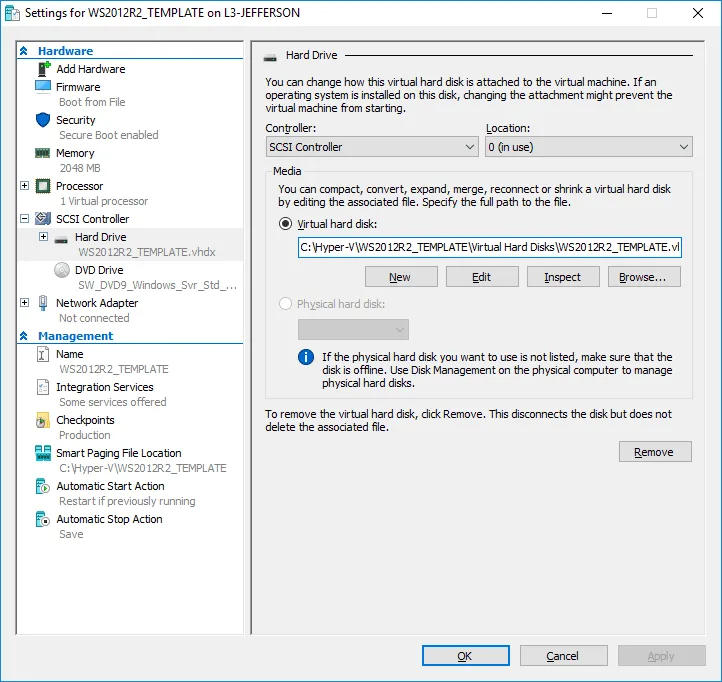Click the Apply button
The height and width of the screenshot is (682, 722).
pos(662,656)
